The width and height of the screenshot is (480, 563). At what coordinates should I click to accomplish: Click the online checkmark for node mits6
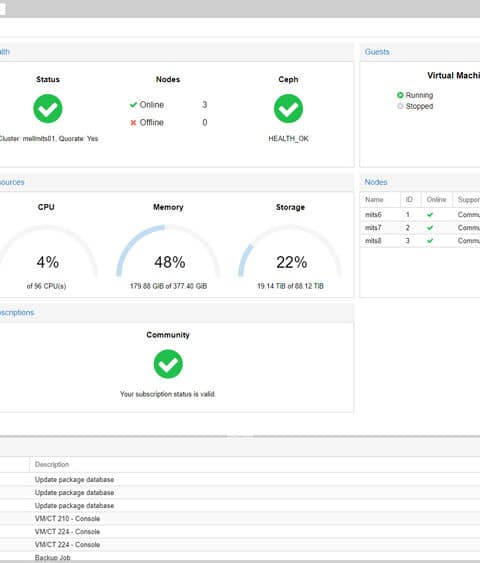click(430, 215)
